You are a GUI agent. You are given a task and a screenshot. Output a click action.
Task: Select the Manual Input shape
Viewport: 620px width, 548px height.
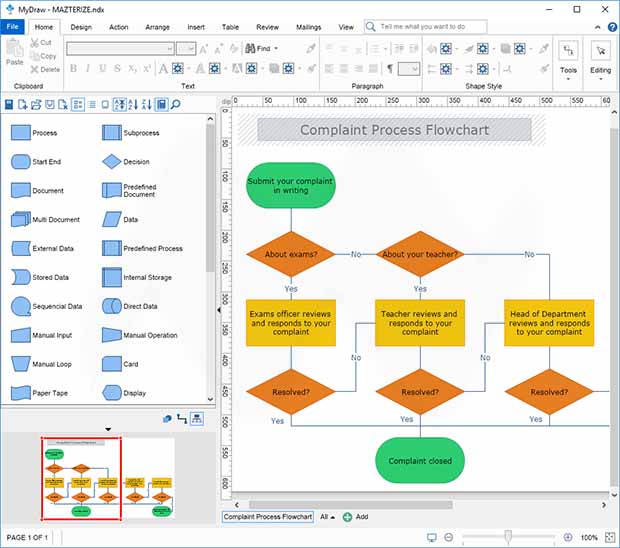pyautogui.click(x=41, y=335)
